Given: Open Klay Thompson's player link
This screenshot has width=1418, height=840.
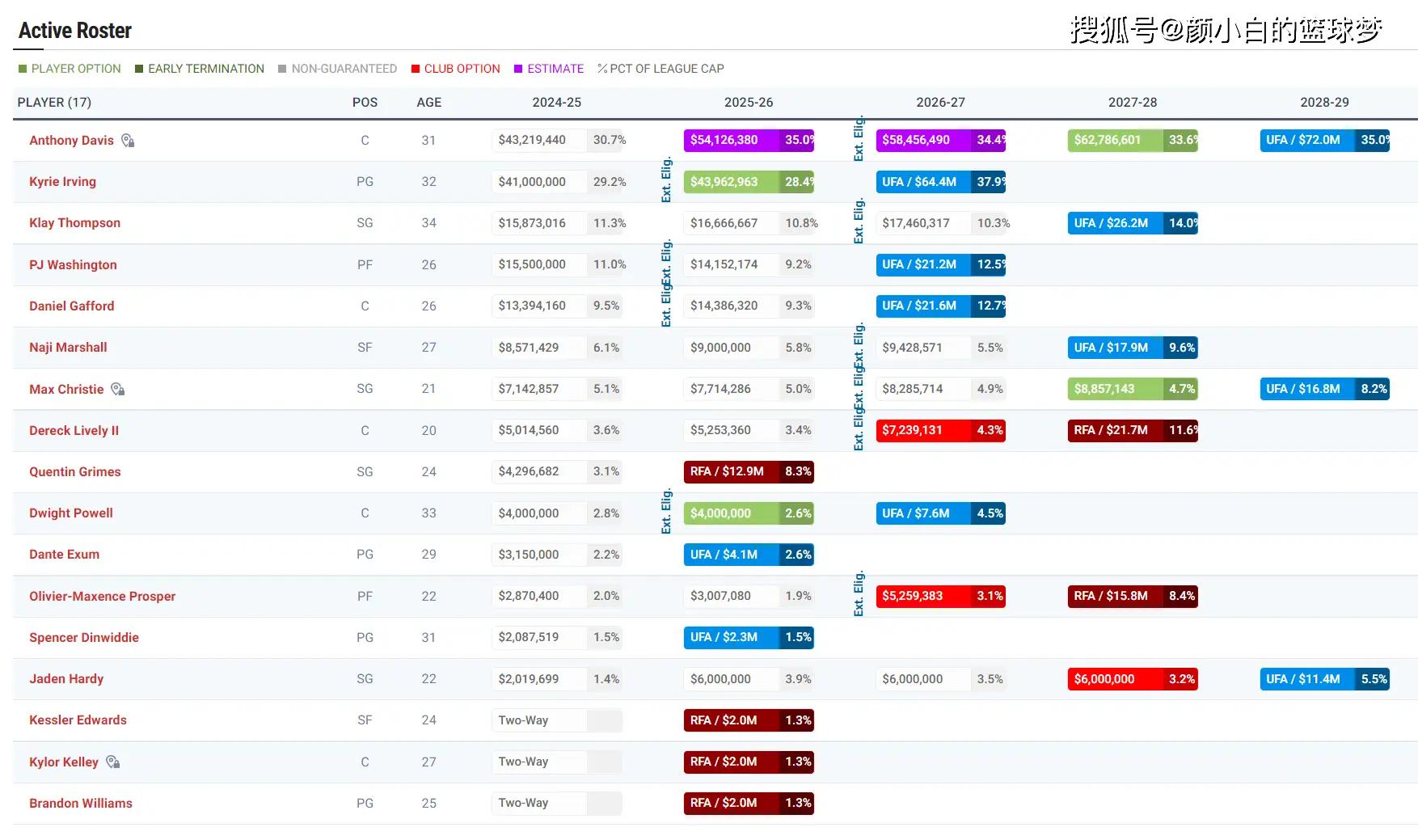Looking at the screenshot, I should pyautogui.click(x=74, y=223).
